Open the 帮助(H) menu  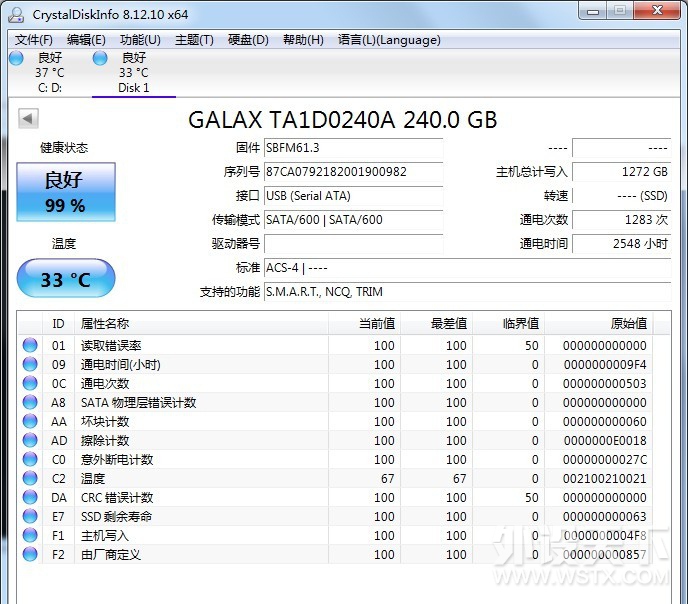coord(303,40)
